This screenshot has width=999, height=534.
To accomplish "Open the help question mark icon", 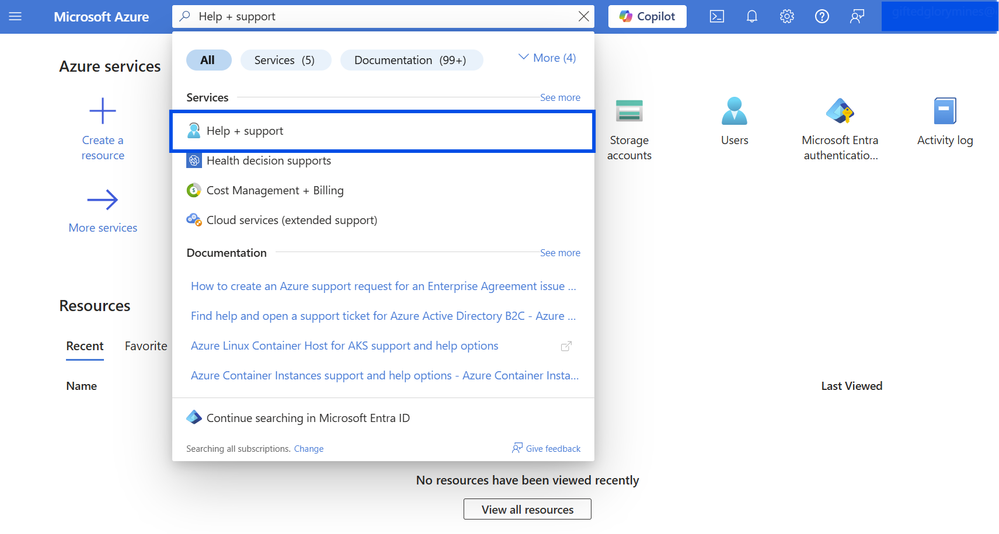I will [x=822, y=17].
